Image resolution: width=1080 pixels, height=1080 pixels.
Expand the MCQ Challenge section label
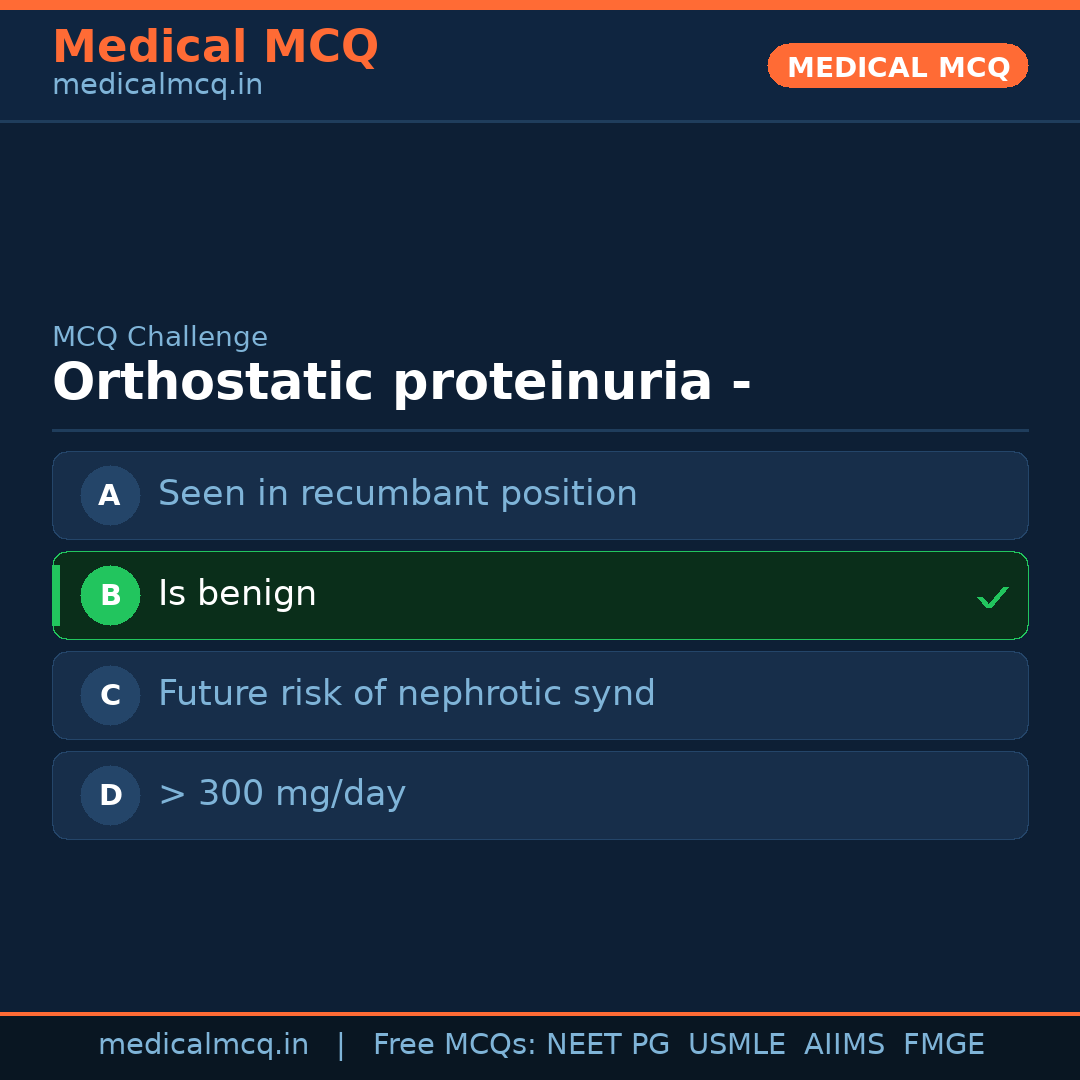tap(160, 337)
